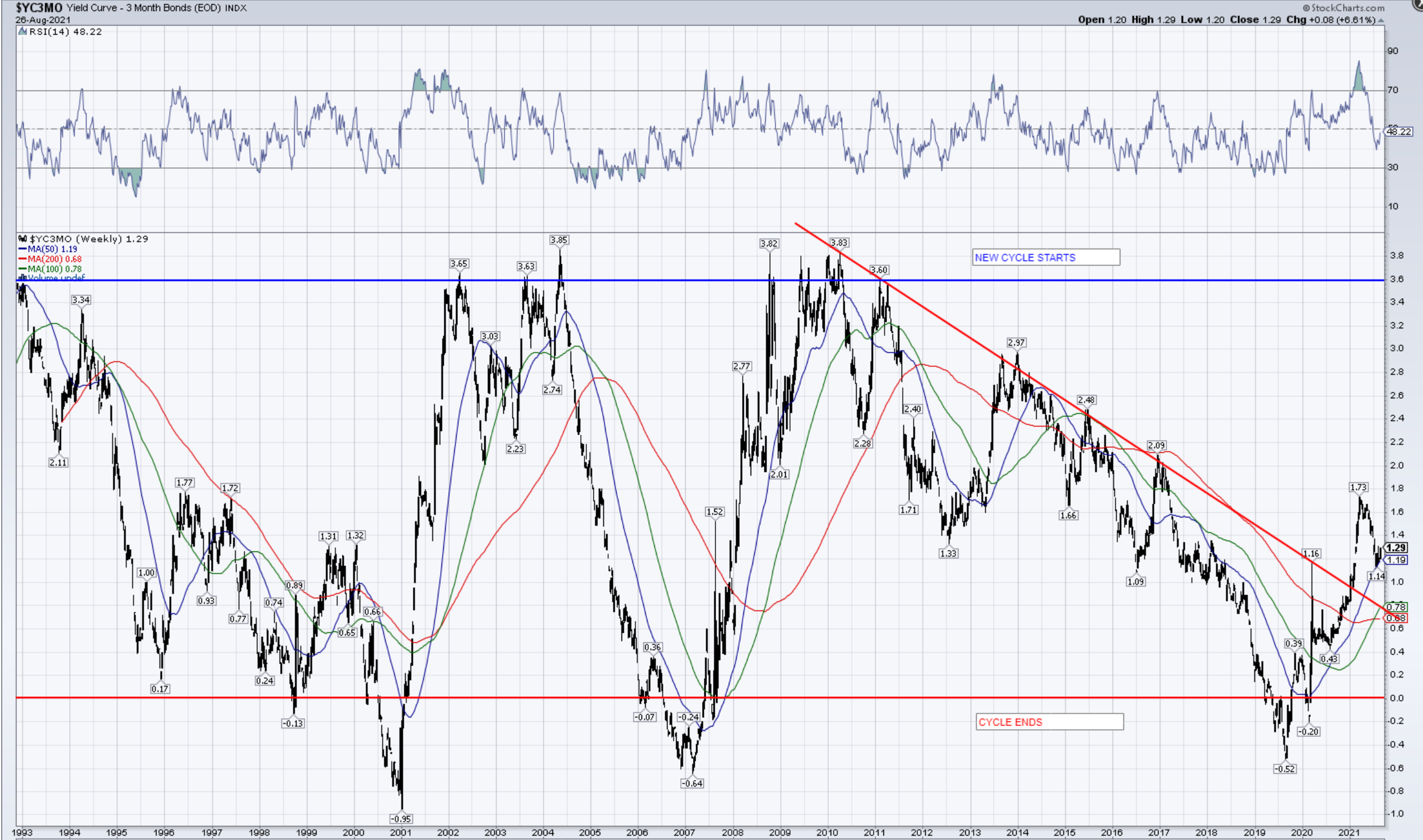Click the 1.52 spike label near 2007
Image resolution: width=1423 pixels, height=840 pixels.
715,512
